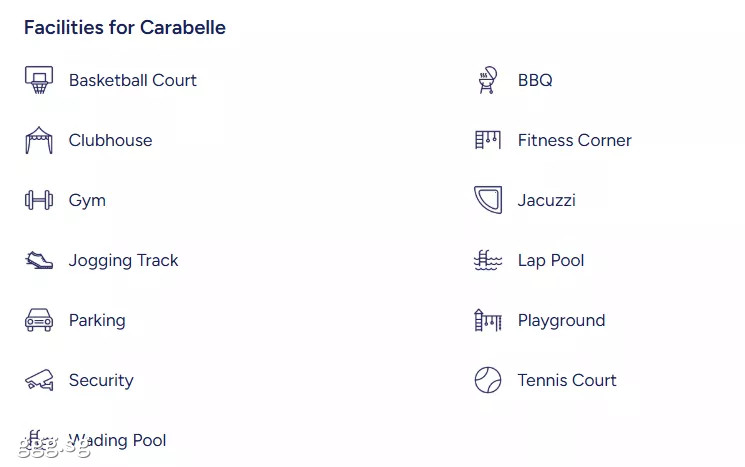Click the Basketball Court text
The width and height of the screenshot is (745, 467).
tap(133, 80)
